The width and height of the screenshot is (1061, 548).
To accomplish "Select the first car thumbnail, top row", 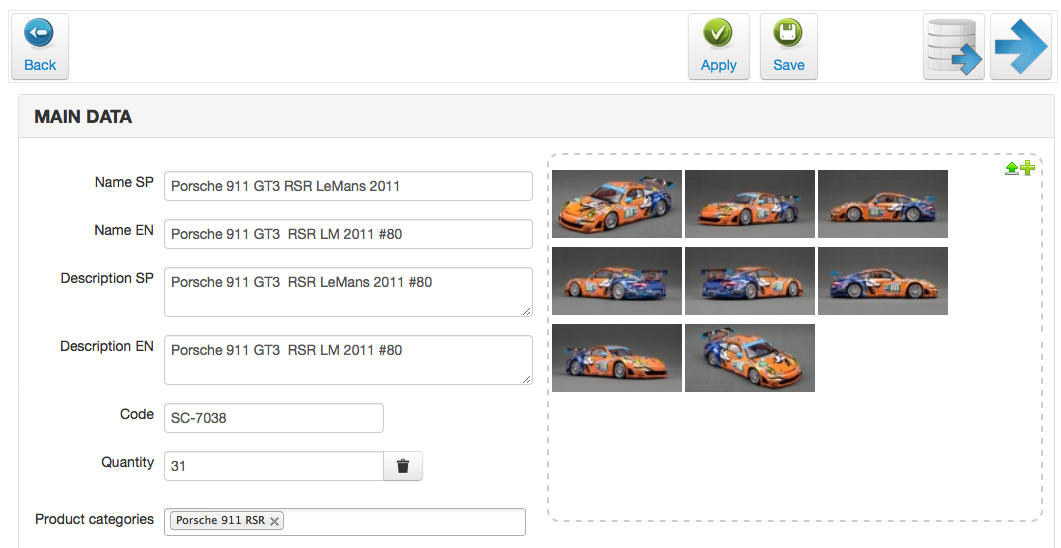I will coord(616,204).
